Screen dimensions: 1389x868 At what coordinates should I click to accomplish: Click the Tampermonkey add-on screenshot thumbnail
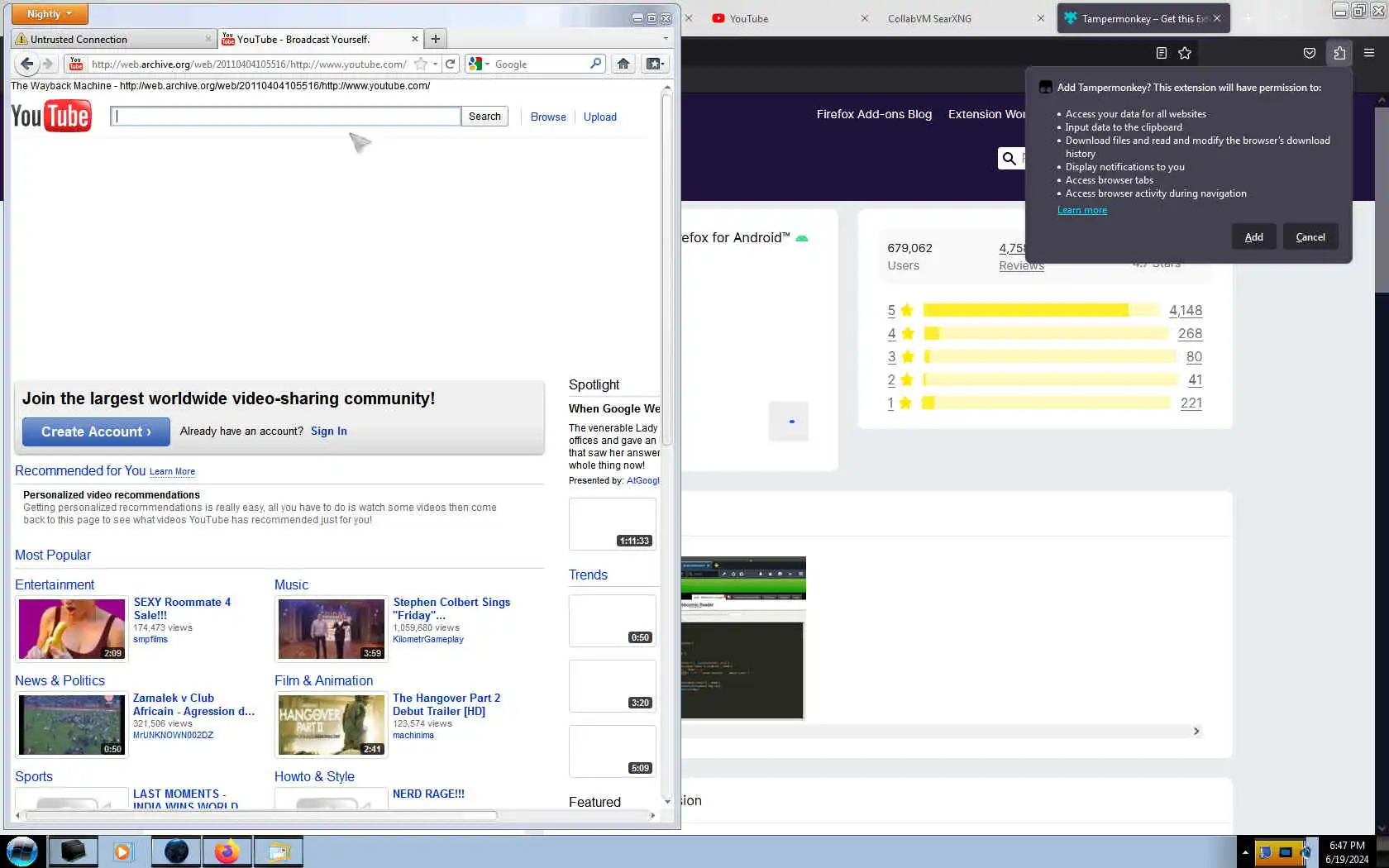coord(742,638)
